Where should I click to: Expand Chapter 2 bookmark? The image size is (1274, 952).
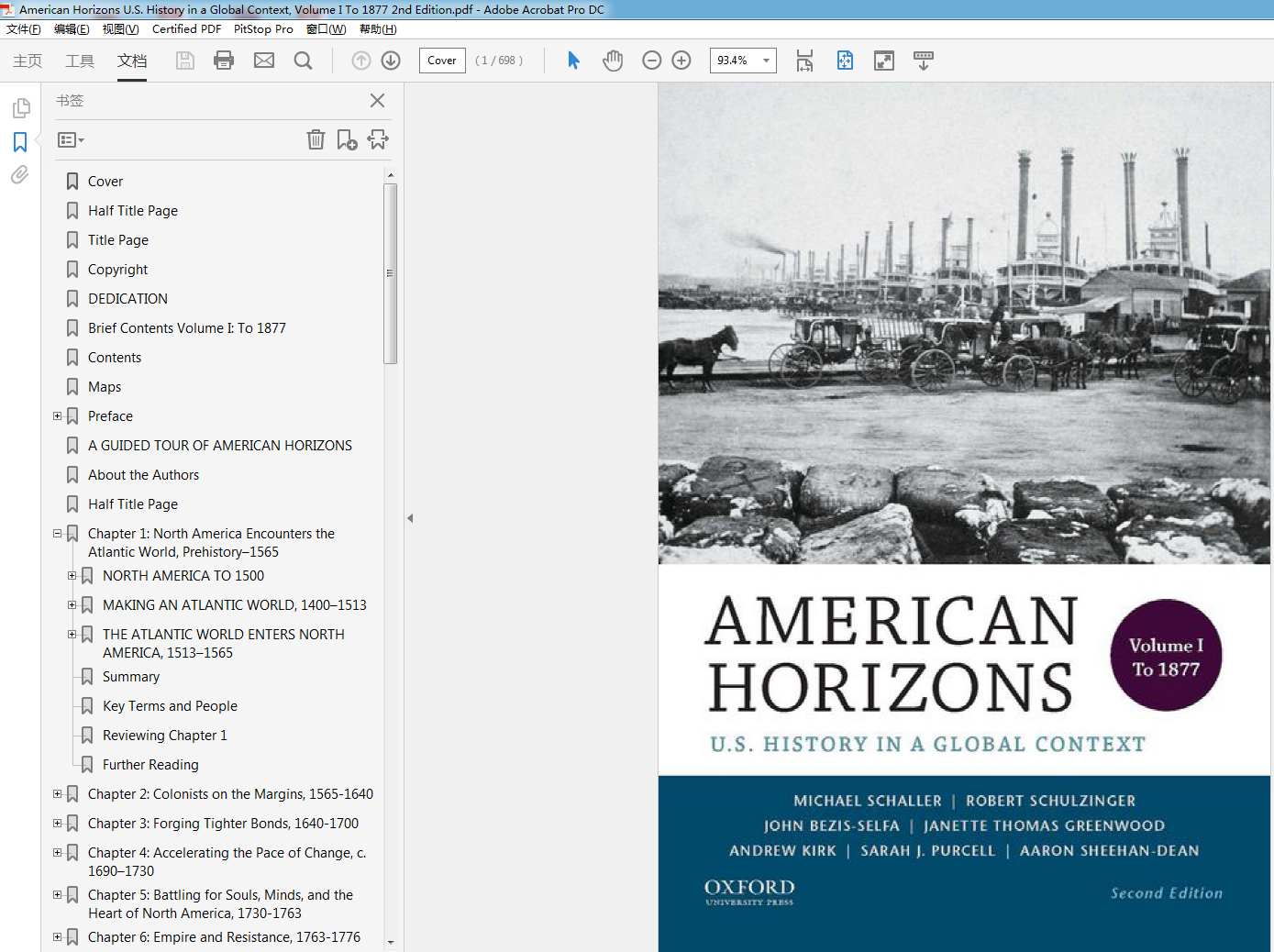coord(57,793)
